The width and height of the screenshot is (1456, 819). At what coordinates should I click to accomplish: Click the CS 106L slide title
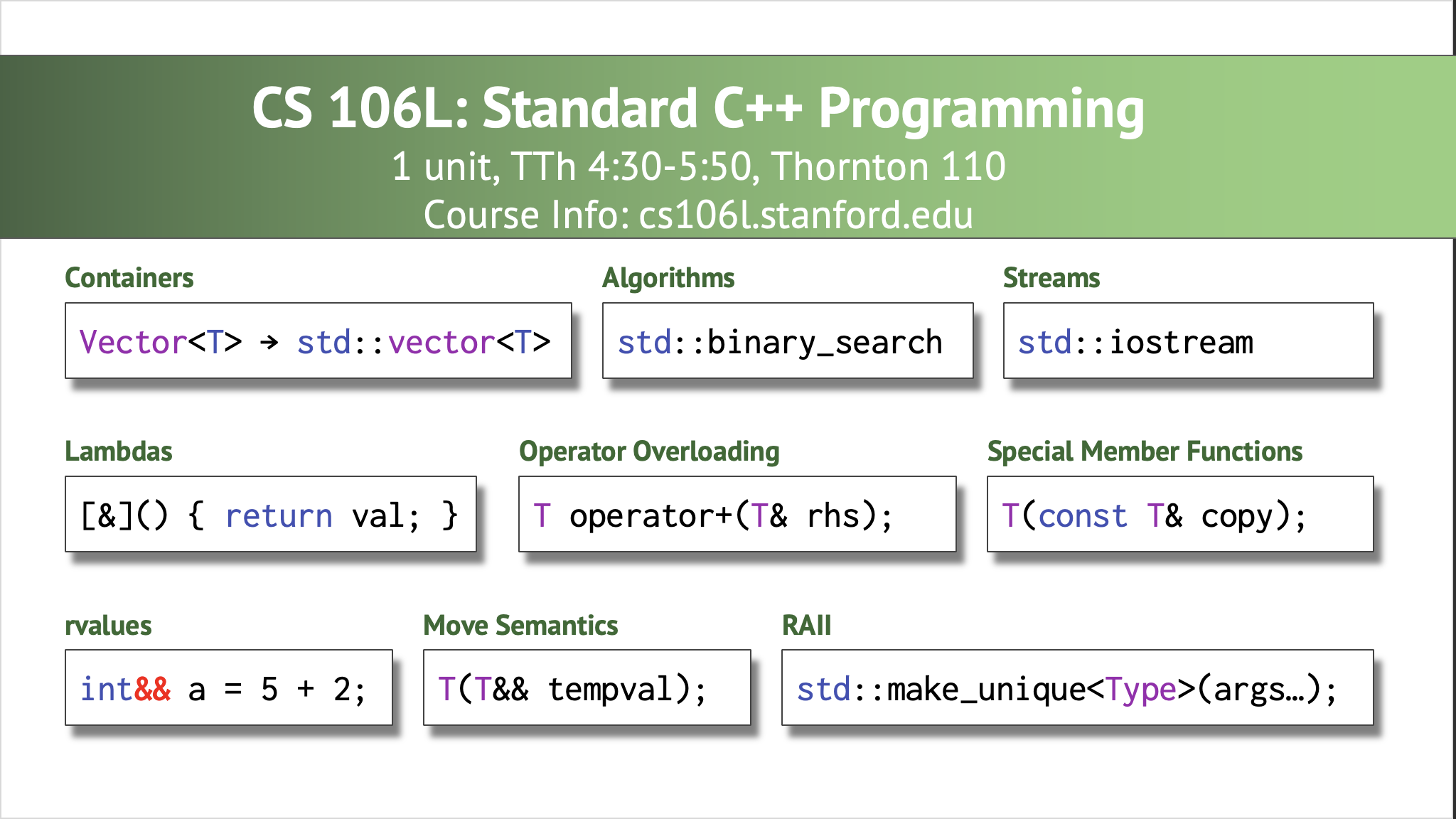tap(697, 108)
